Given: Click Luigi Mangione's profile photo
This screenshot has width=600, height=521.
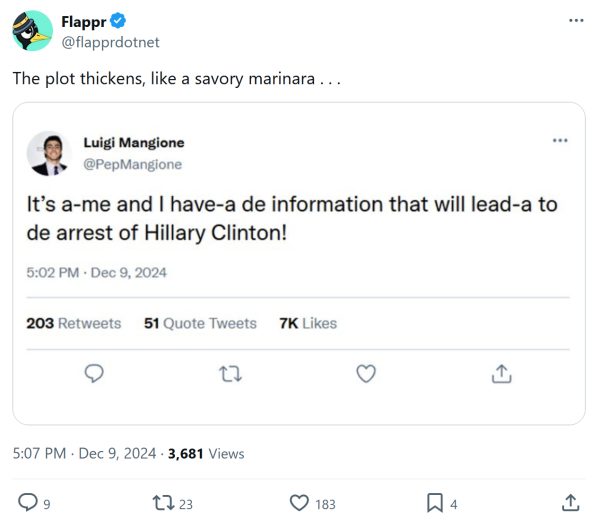Looking at the screenshot, I should click(x=47, y=153).
